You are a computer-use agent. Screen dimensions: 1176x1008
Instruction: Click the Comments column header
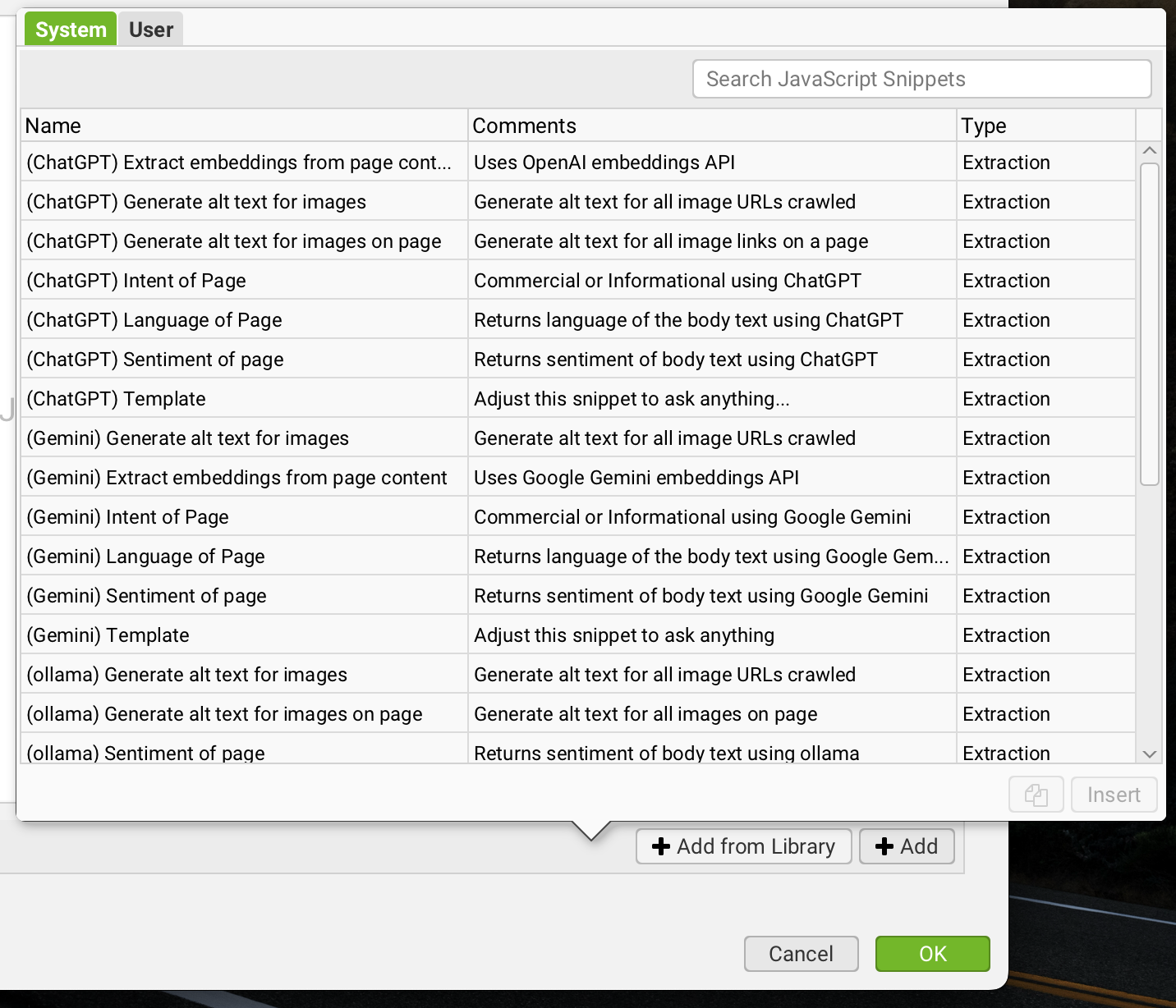pyautogui.click(x=711, y=126)
